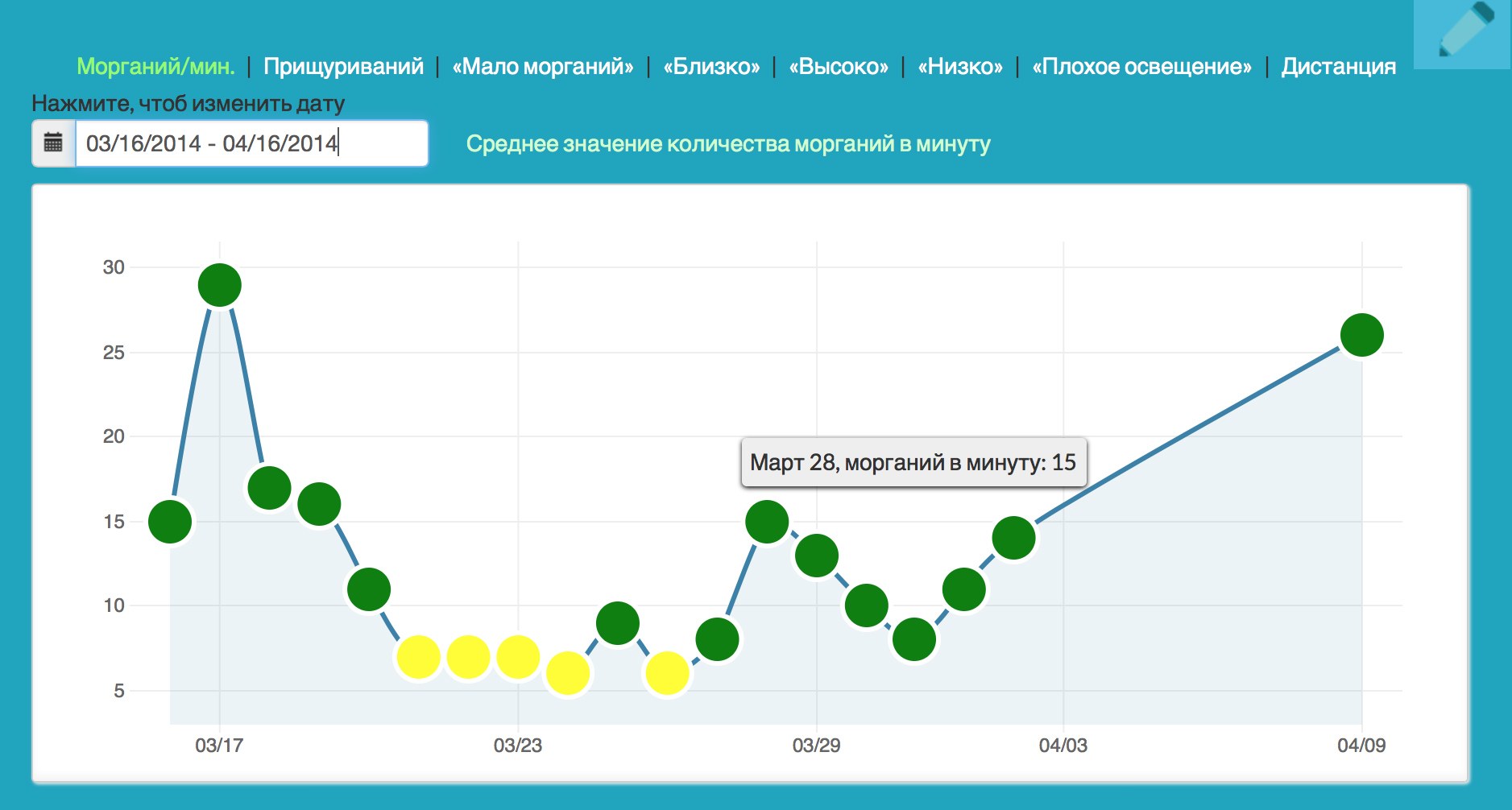Switch to the «Высоко» tab

pyautogui.click(x=841, y=66)
